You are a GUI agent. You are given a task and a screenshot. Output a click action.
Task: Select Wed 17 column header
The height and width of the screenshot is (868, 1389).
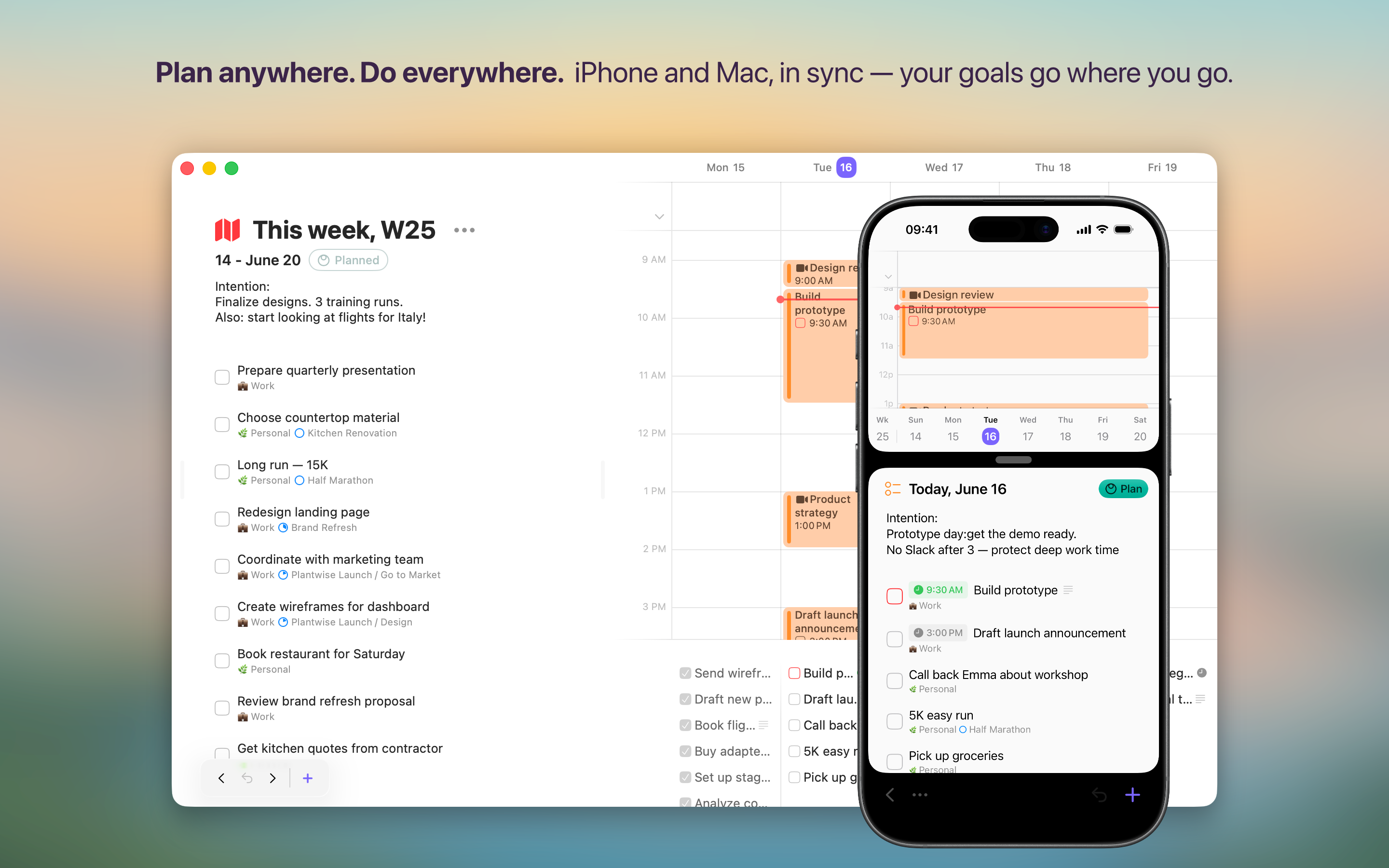(943, 167)
